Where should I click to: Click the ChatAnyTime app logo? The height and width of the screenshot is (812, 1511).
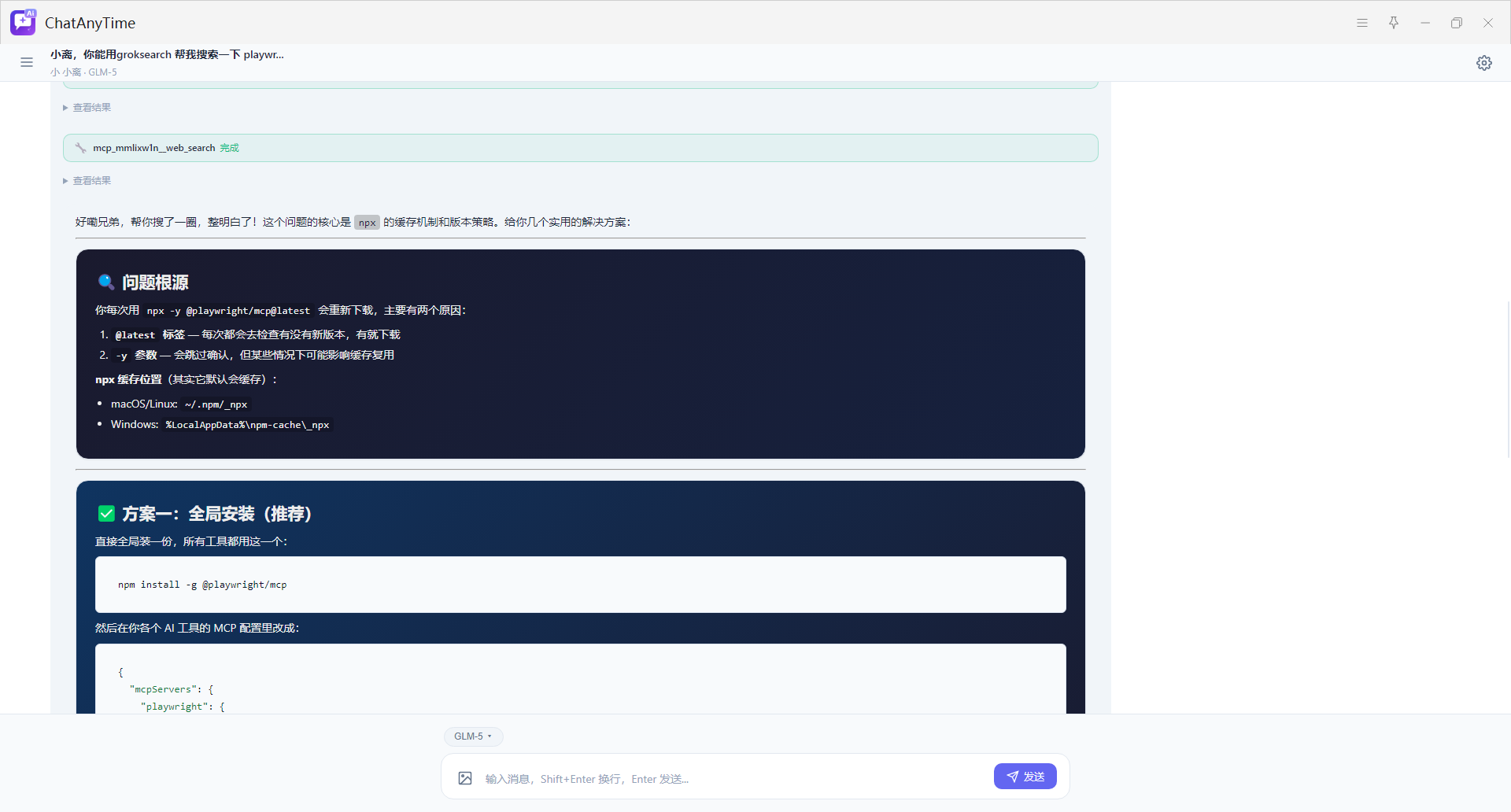pos(23,22)
